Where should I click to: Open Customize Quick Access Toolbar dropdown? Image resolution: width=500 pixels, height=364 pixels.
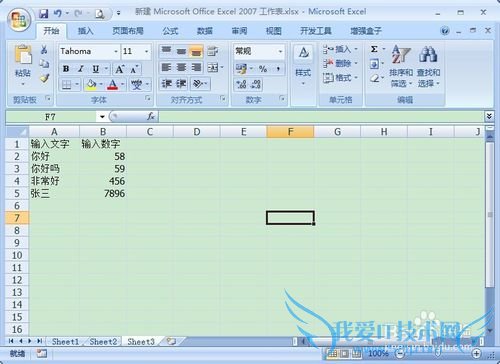[118, 13]
